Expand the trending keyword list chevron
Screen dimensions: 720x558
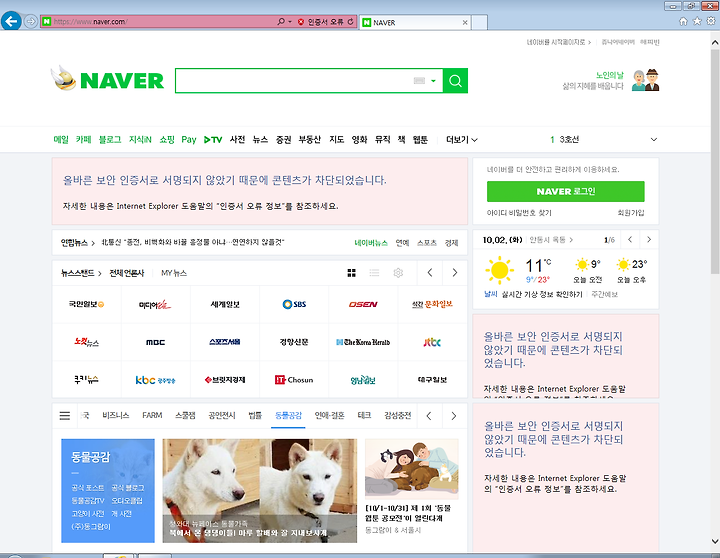pos(653,139)
